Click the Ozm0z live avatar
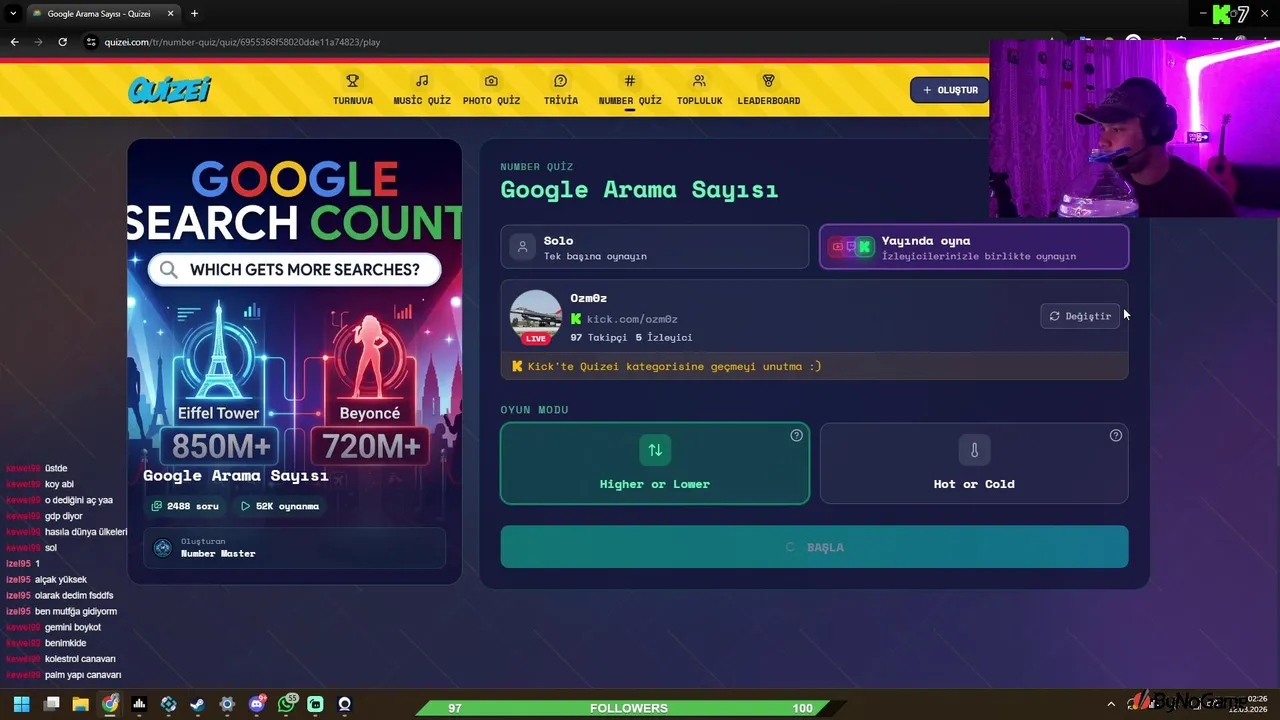Viewport: 1280px width, 720px height. pos(536,317)
